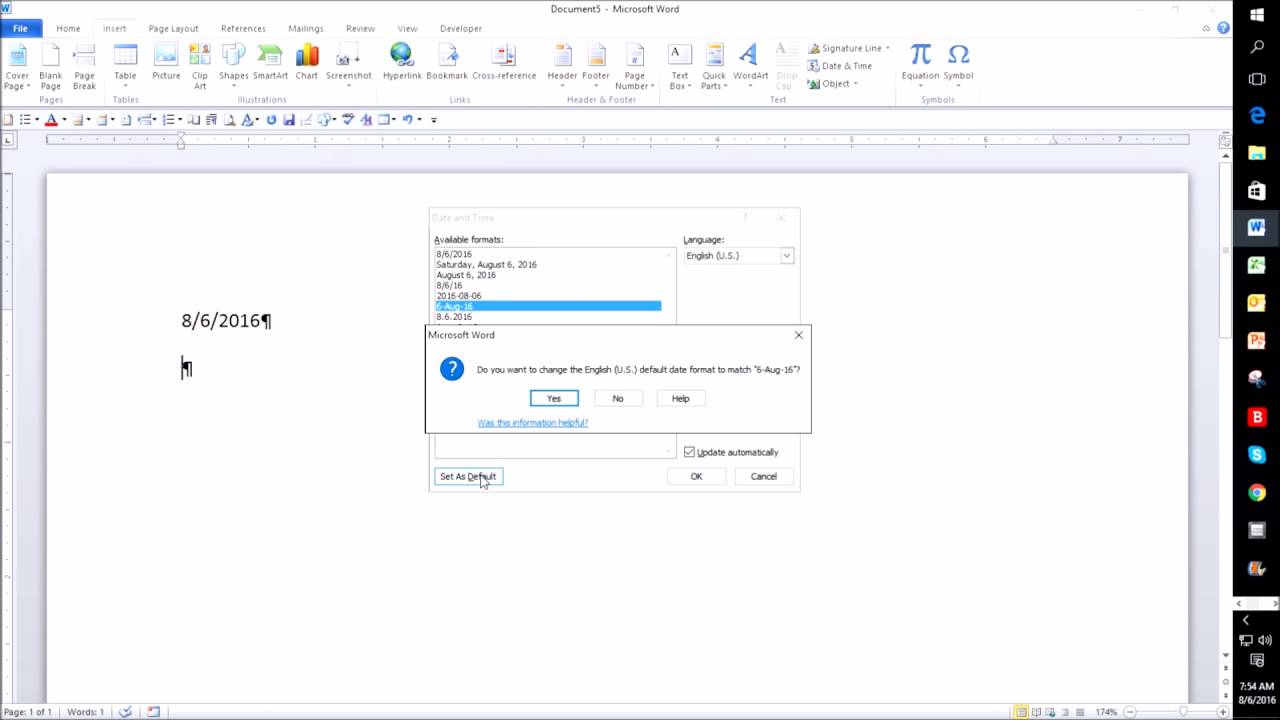Open Quick Parts menu
Image resolution: width=1280 pixels, height=720 pixels.
[x=714, y=67]
